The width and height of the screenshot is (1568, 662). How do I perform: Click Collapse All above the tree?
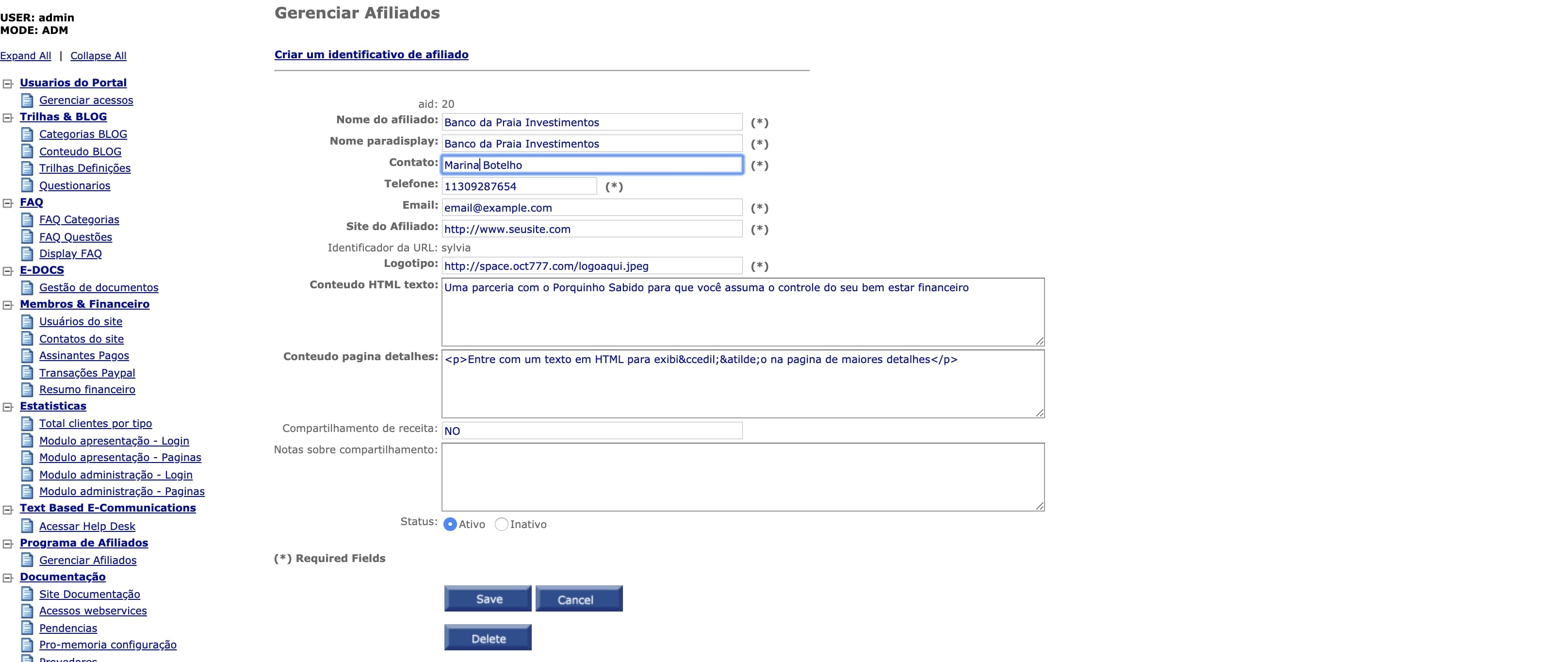[98, 55]
